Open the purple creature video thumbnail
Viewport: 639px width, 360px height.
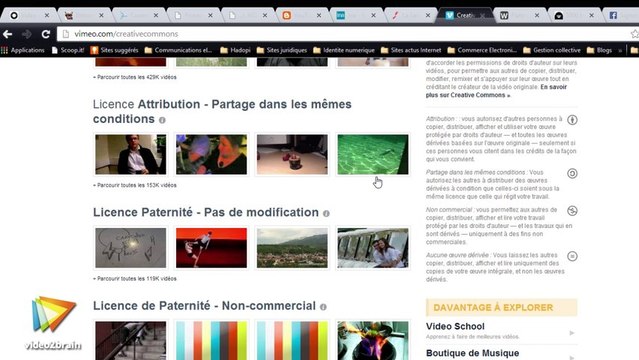211,155
